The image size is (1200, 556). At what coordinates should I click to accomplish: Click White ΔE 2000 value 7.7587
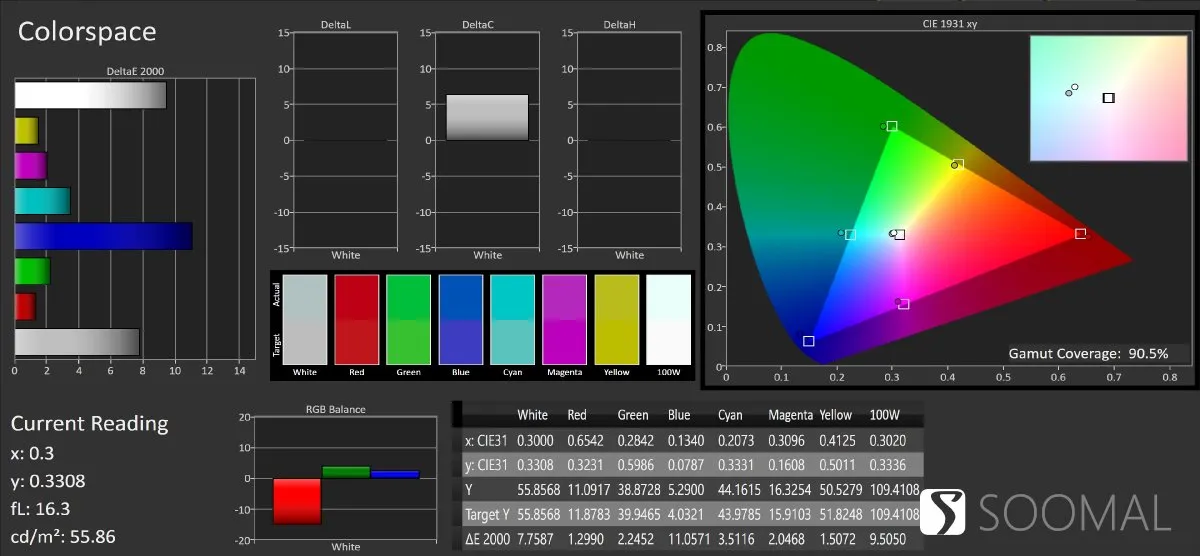click(x=536, y=540)
